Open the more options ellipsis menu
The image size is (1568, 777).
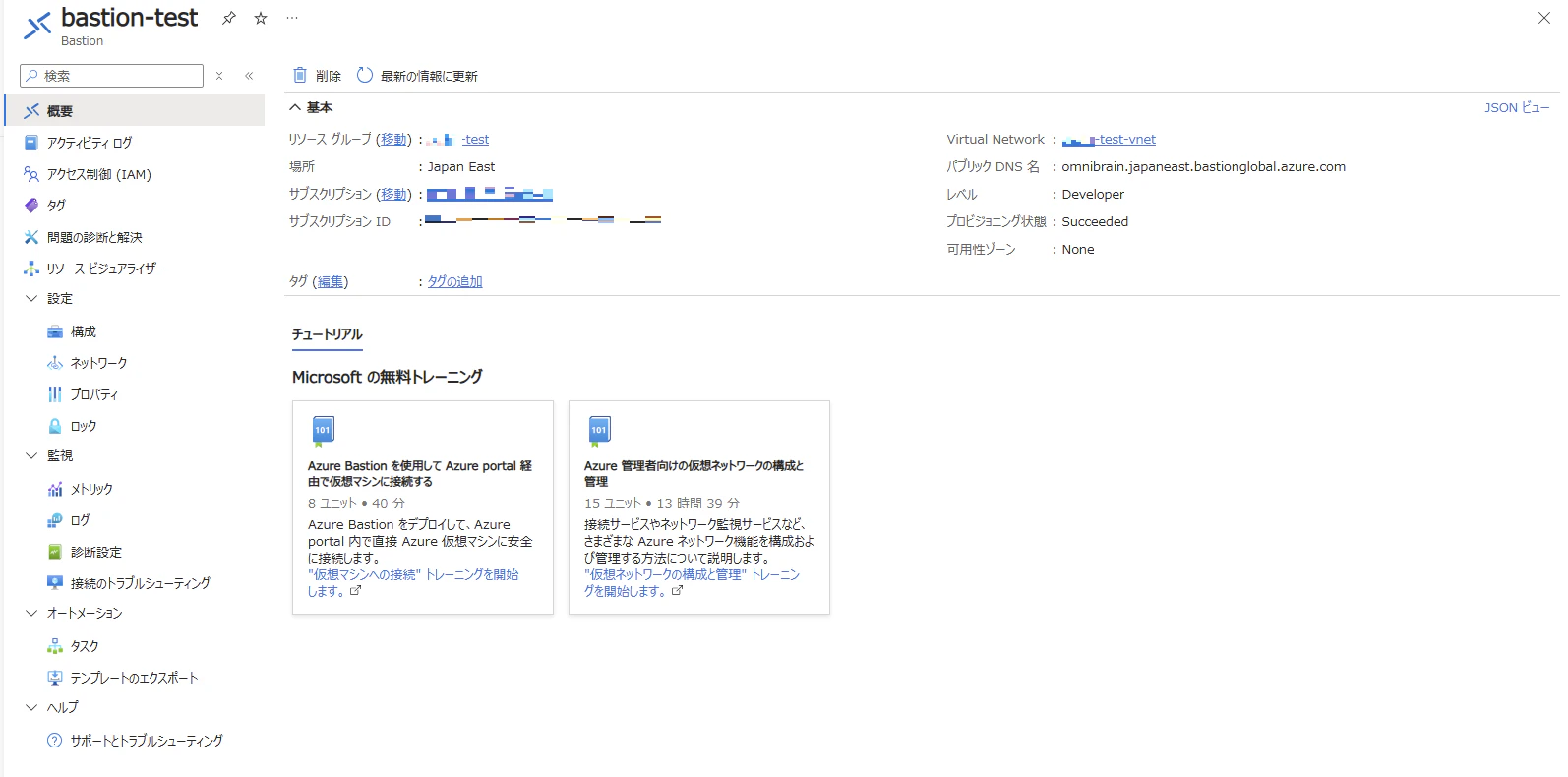(x=292, y=18)
